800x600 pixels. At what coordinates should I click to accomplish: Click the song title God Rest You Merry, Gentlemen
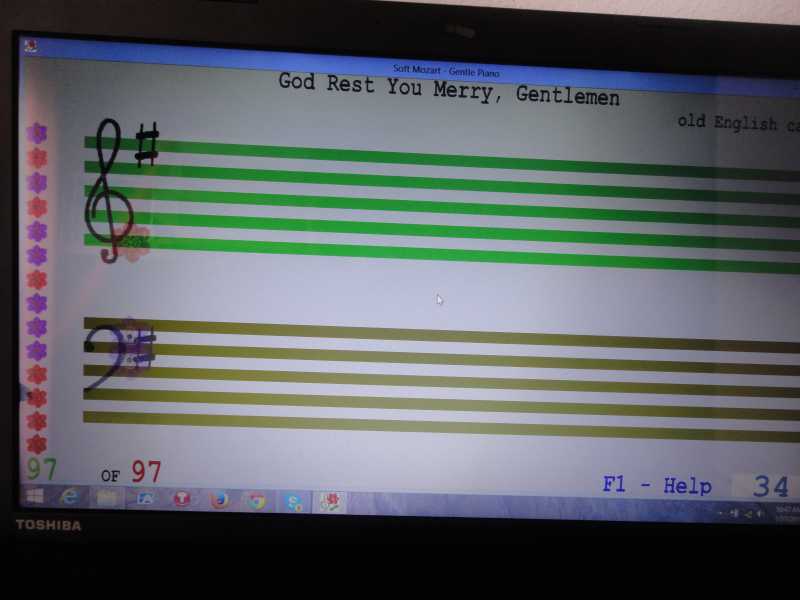449,89
